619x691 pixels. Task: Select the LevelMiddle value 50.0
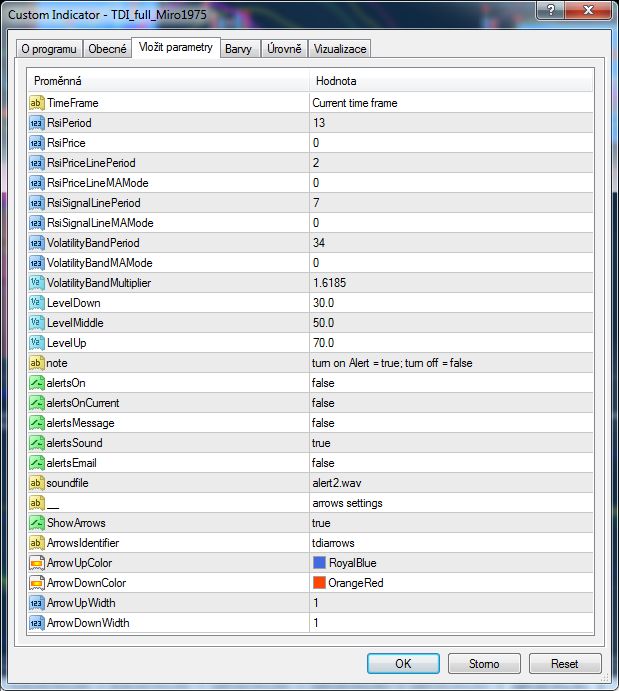pos(323,323)
